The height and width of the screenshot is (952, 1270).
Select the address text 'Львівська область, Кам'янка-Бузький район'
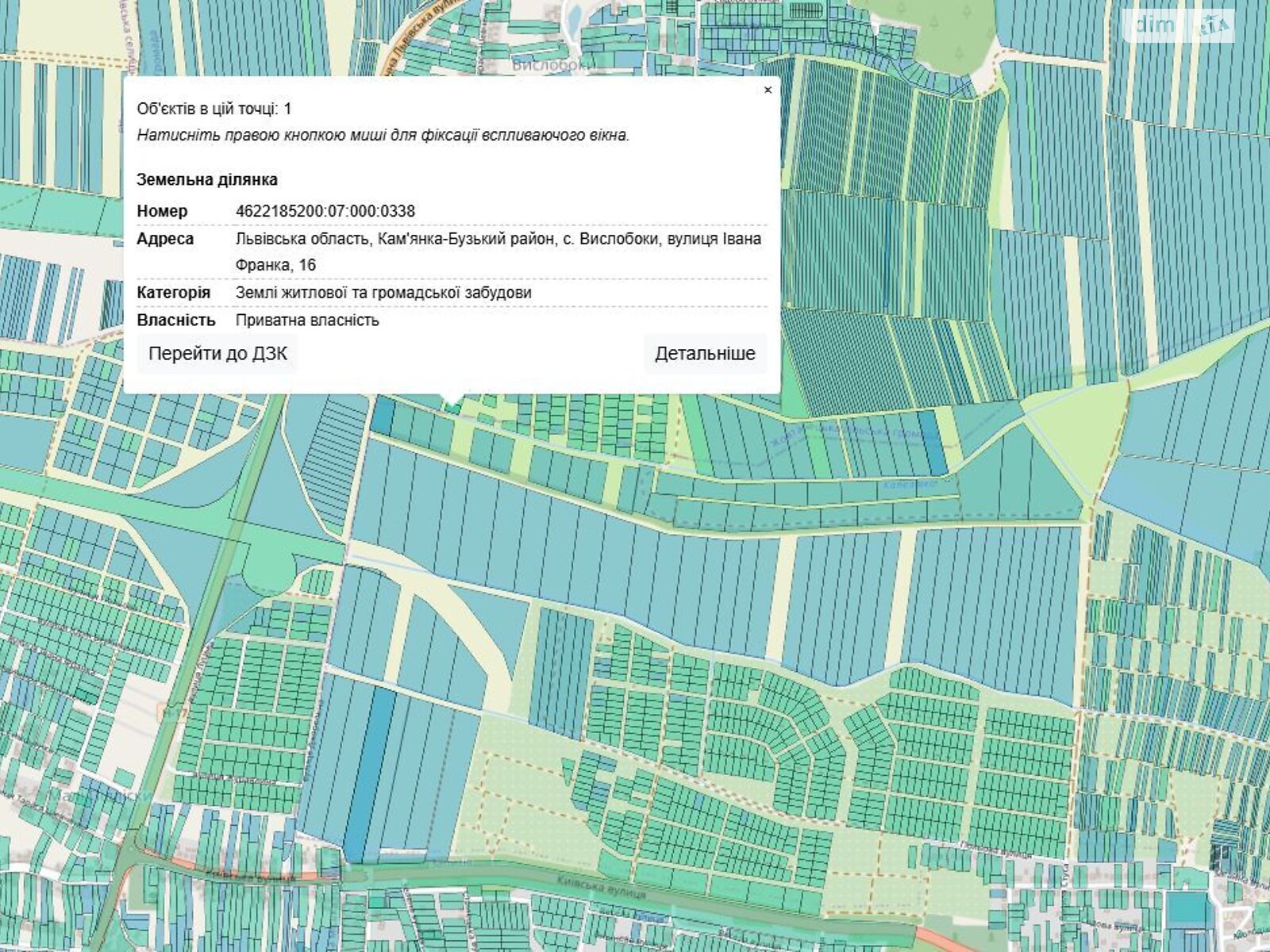pyautogui.click(x=394, y=239)
